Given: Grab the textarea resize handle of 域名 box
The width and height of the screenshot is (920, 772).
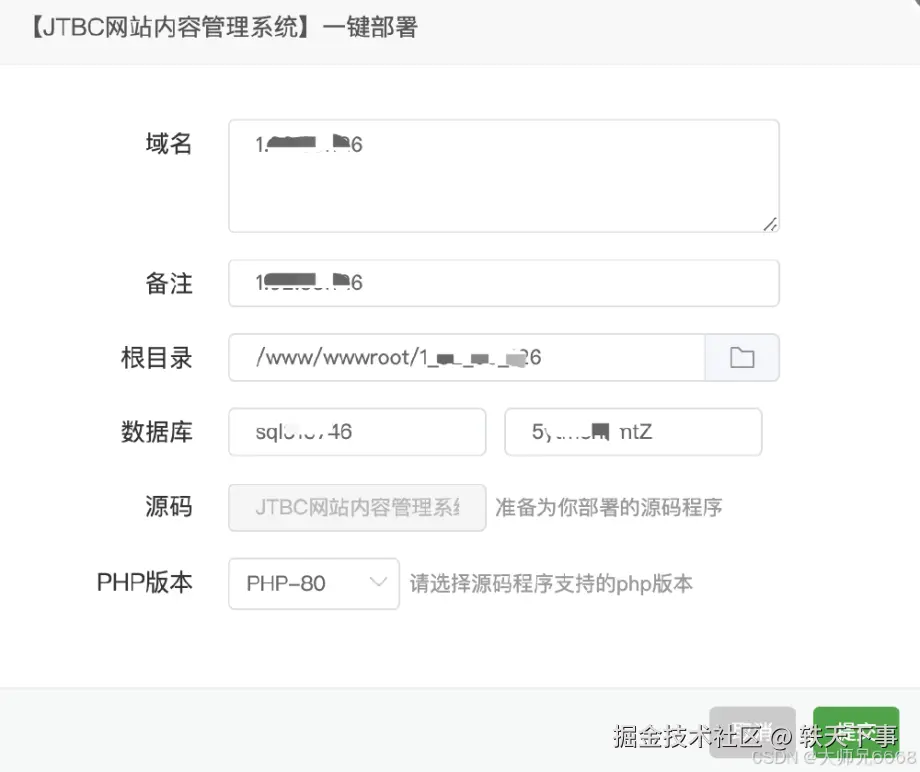Looking at the screenshot, I should [770, 224].
